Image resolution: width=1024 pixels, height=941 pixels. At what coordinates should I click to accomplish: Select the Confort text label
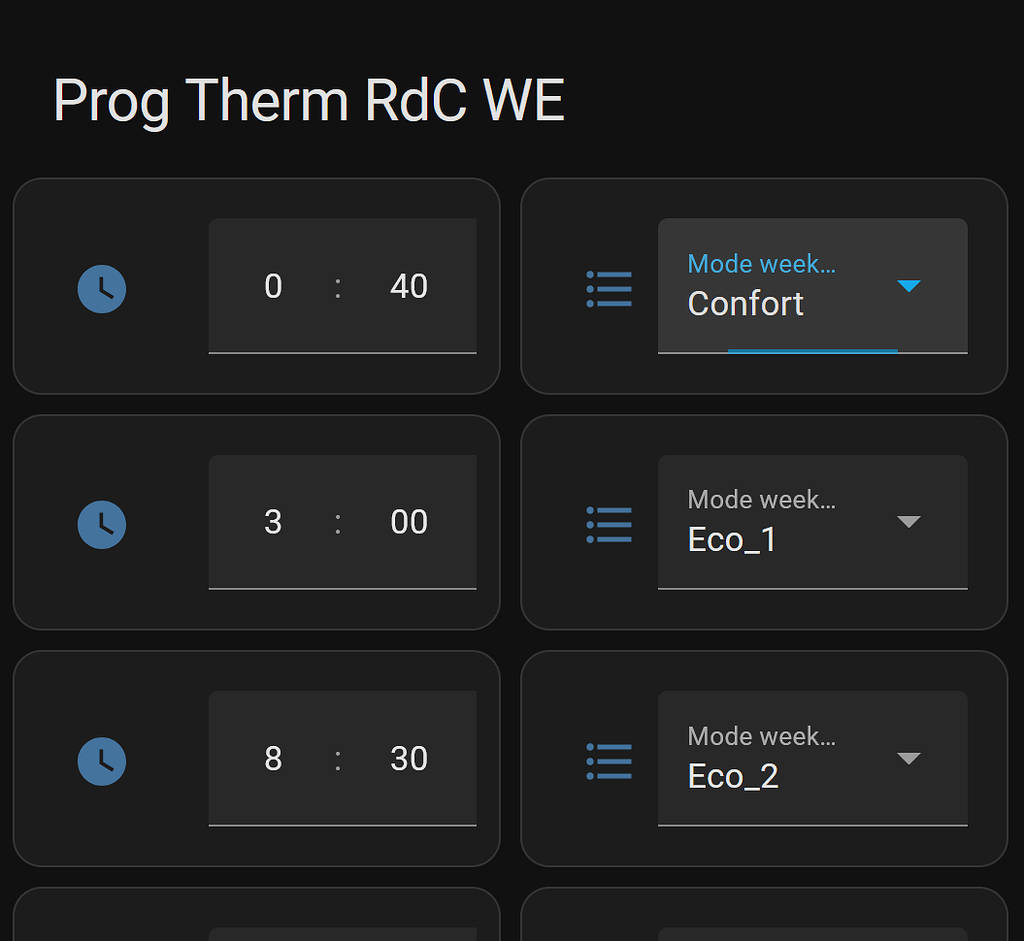point(745,304)
